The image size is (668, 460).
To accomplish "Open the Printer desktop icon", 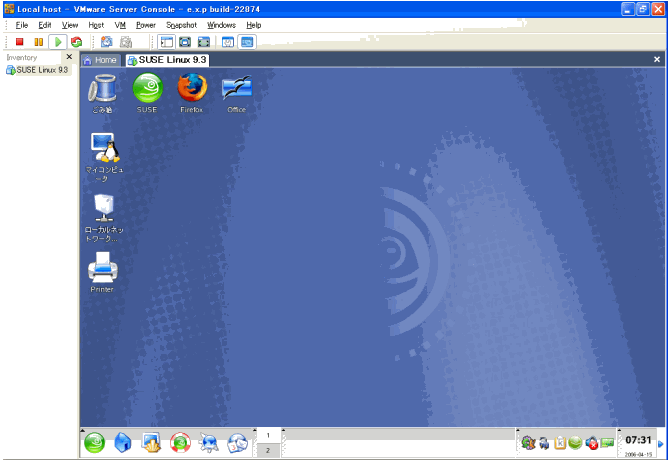I will click(103, 268).
